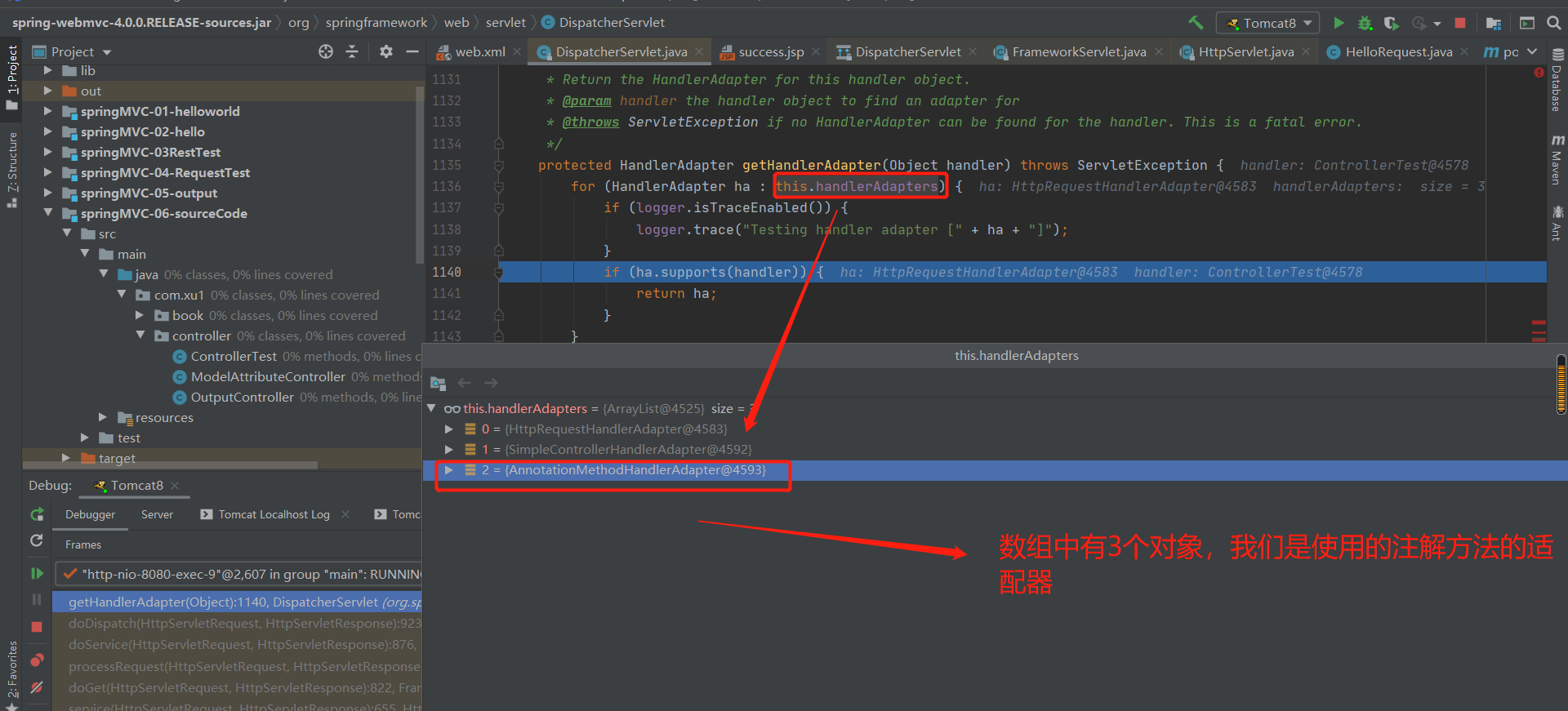
Task: Click the thread selector http-nio-8080-exec-9
Action: click(x=238, y=574)
